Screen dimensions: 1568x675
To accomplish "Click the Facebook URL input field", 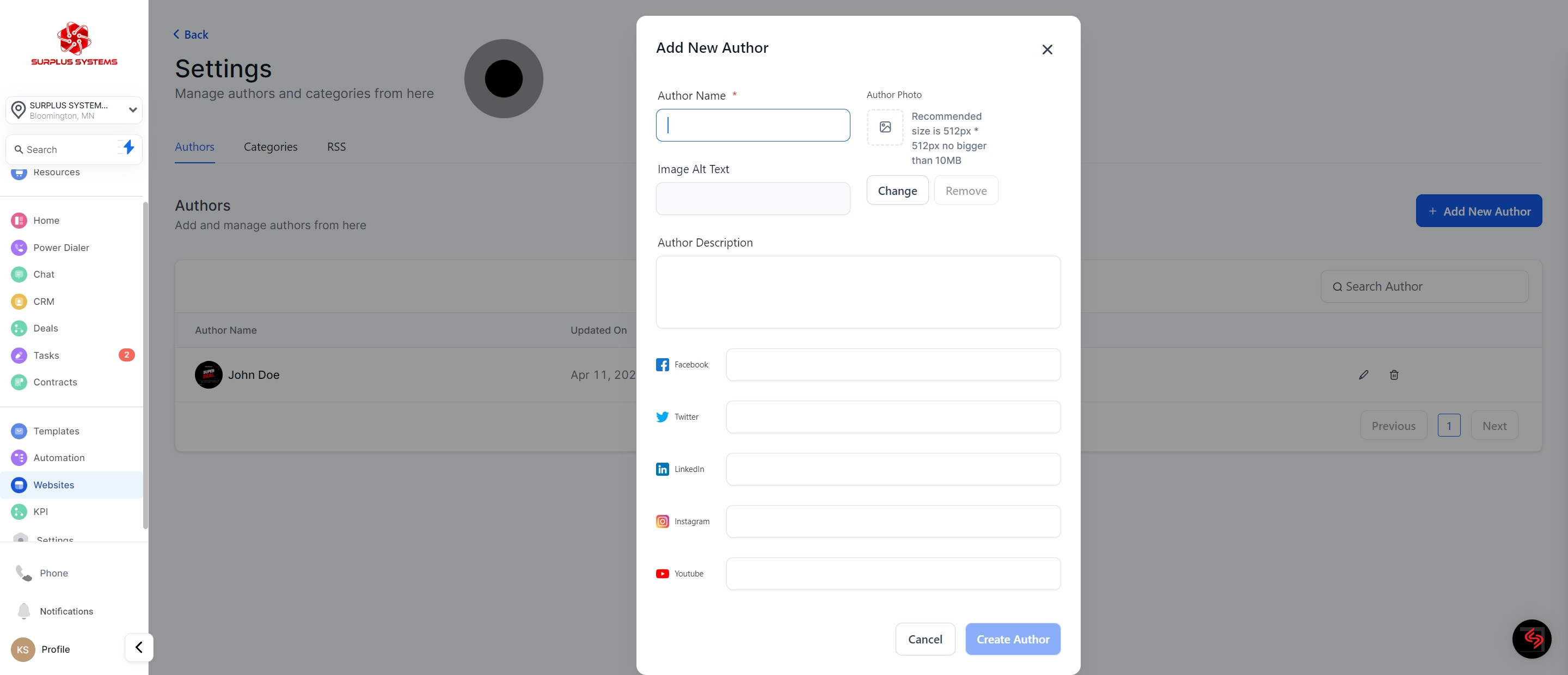I will click(893, 365).
